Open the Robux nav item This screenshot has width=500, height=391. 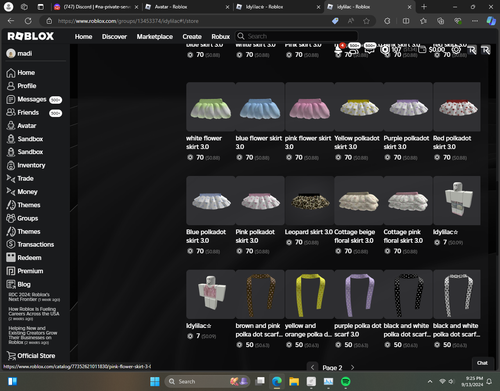click(221, 37)
